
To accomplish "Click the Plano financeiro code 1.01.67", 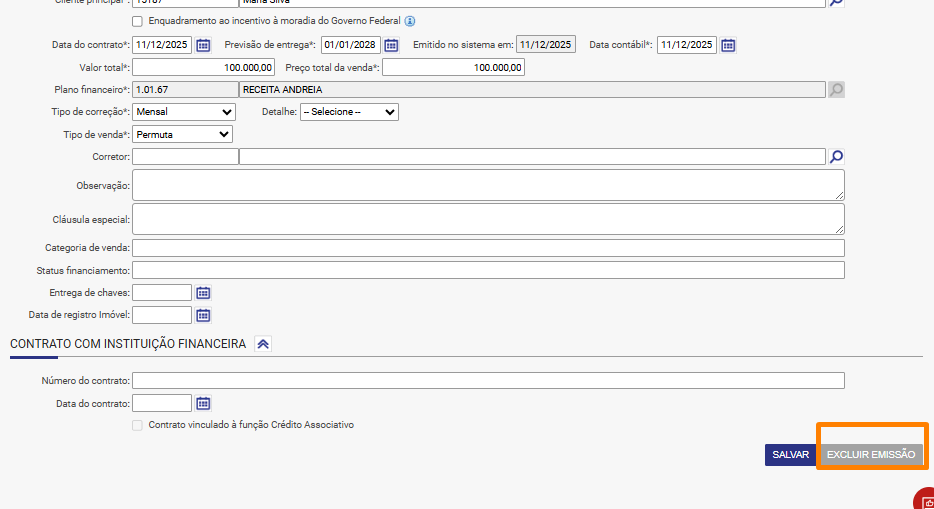I will (185, 90).
